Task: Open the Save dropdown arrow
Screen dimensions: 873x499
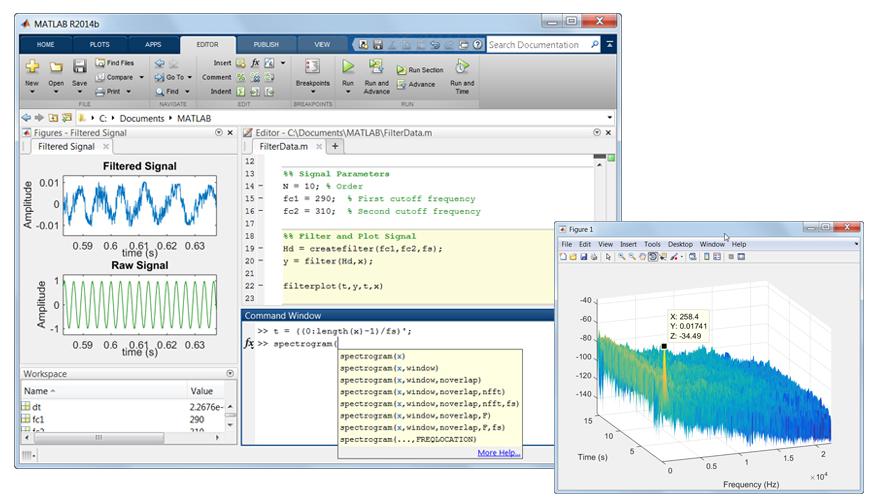Action: (80, 91)
